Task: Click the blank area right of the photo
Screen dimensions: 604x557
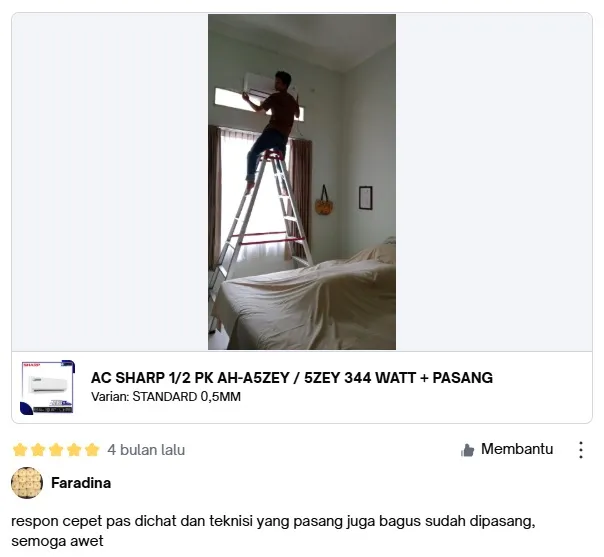Action: [493, 182]
